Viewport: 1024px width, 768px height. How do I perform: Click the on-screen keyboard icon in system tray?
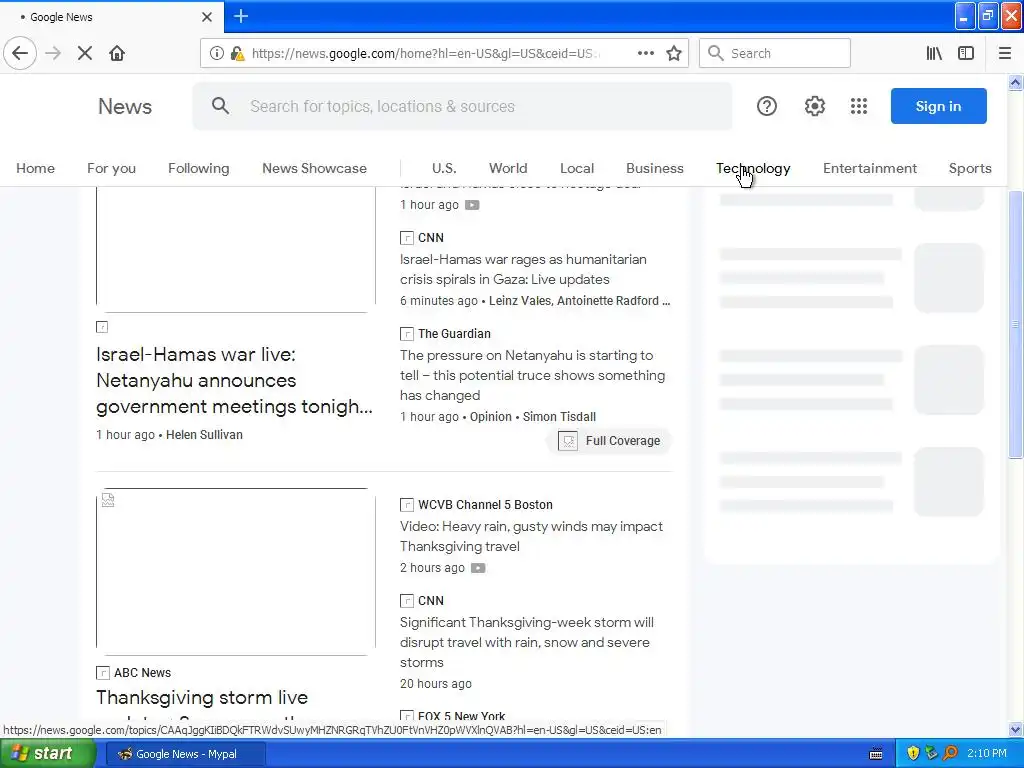coord(876,754)
